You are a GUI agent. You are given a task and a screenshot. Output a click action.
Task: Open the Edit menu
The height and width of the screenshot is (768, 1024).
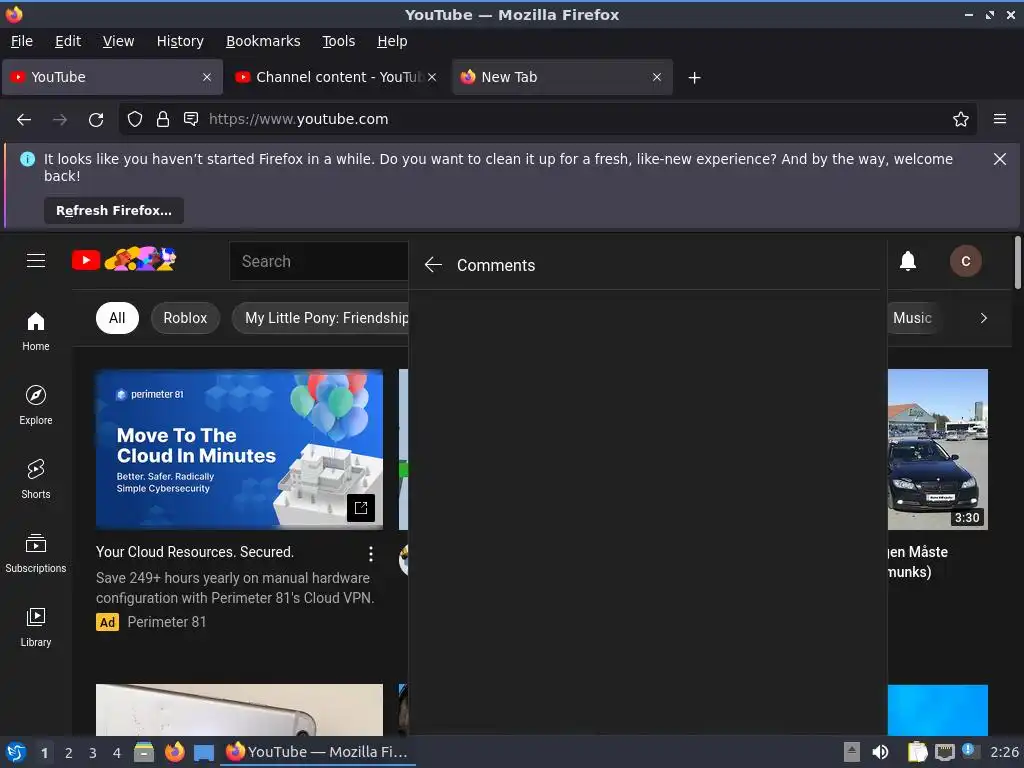[x=68, y=41]
